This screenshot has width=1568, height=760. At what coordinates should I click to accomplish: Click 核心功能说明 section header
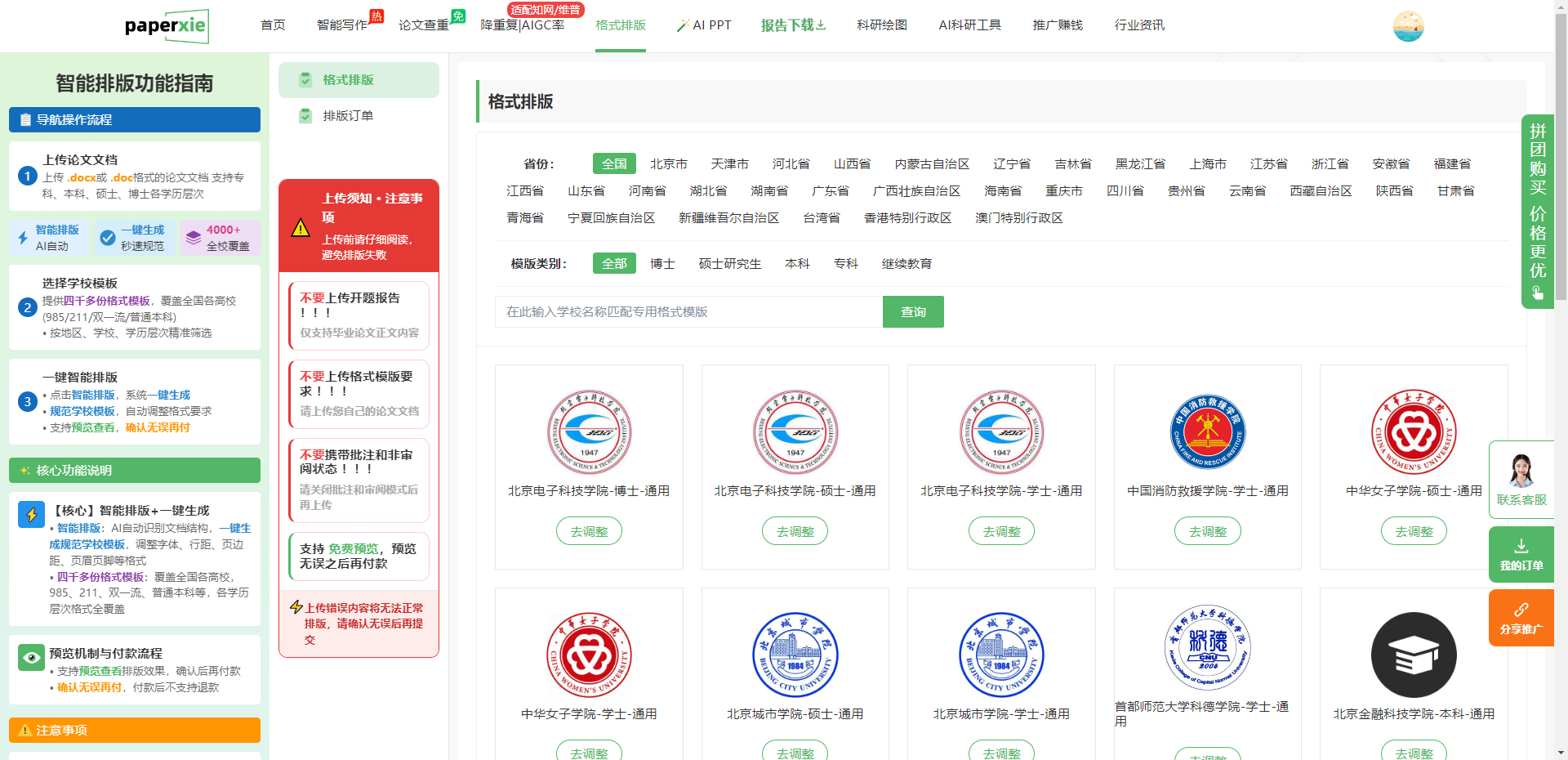(x=135, y=471)
